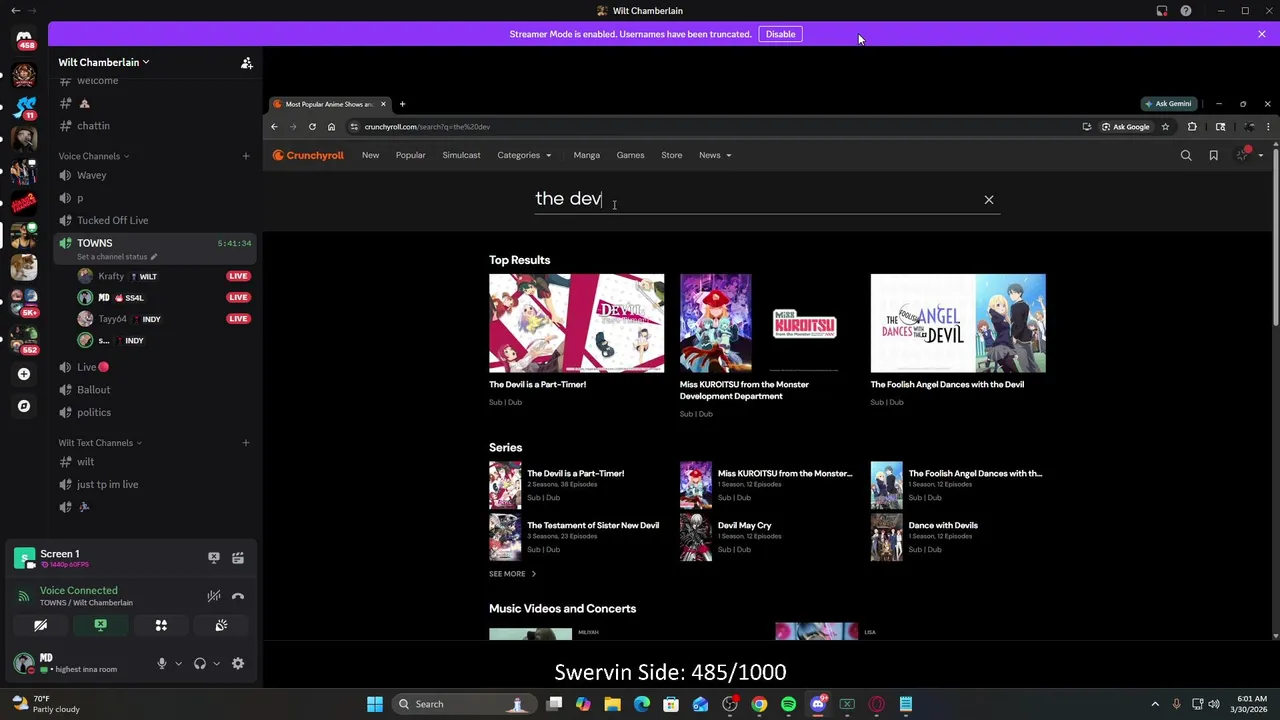
Task: Open Simulcast on Crunchyroll nav
Action: (x=461, y=155)
